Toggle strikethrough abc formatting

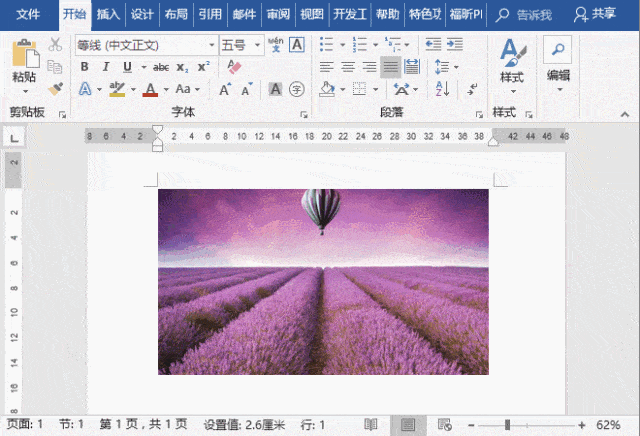[161, 67]
